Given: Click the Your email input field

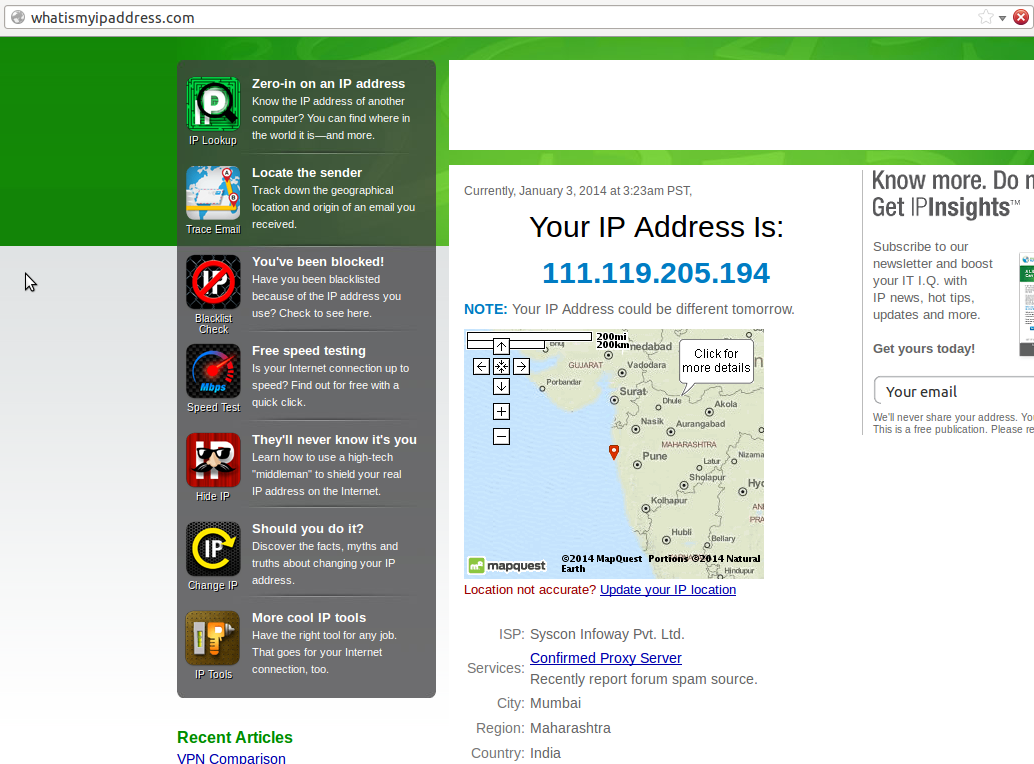Looking at the screenshot, I should (954, 391).
